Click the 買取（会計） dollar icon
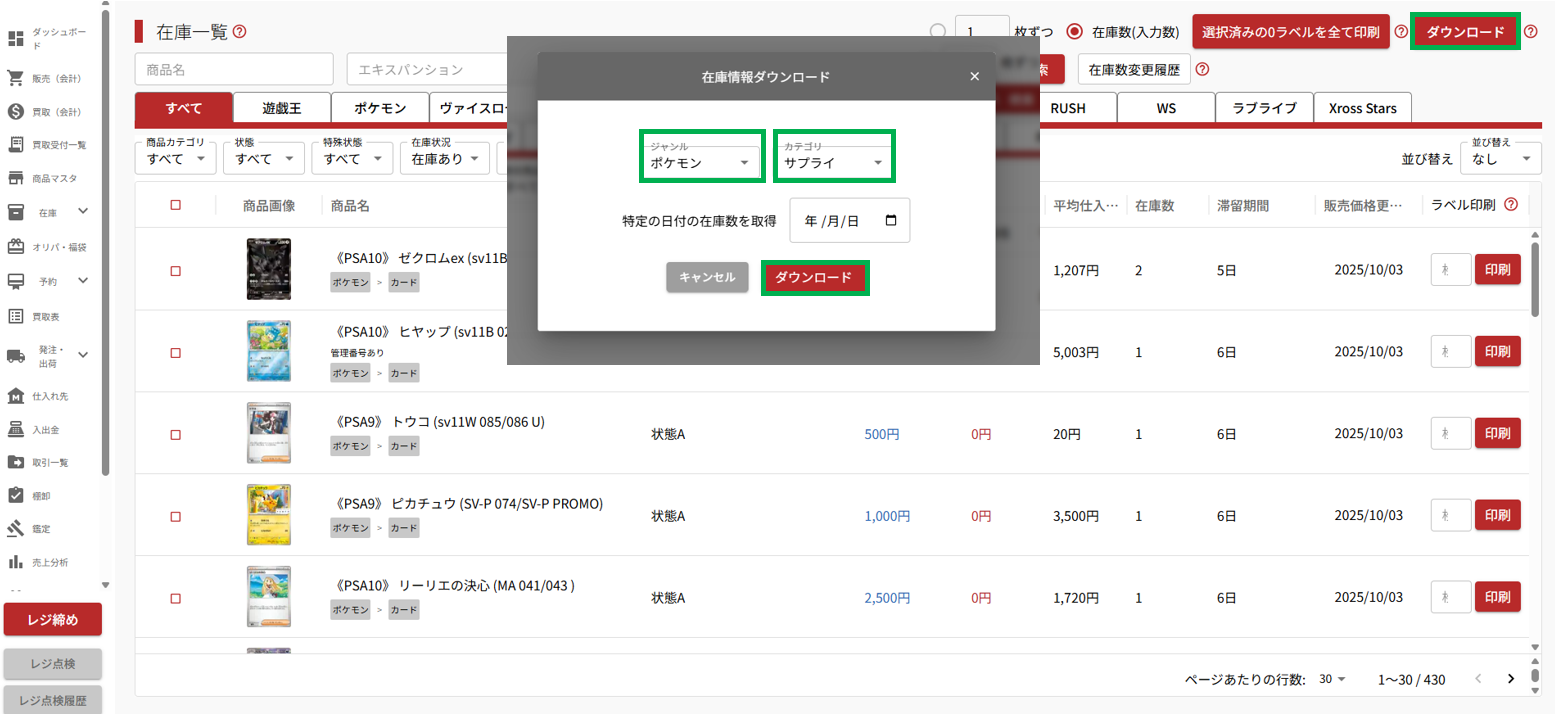Viewport: 1555px width, 714px height. (x=15, y=111)
